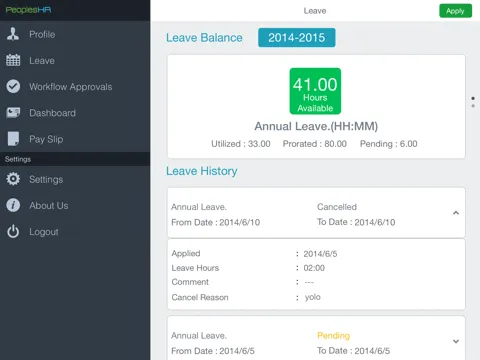Click the Cancel Reason value yolo
This screenshot has height=360, width=480.
(313, 297)
